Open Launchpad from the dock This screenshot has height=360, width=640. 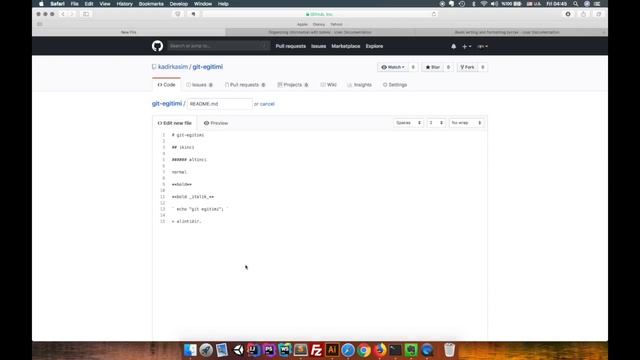coord(206,350)
